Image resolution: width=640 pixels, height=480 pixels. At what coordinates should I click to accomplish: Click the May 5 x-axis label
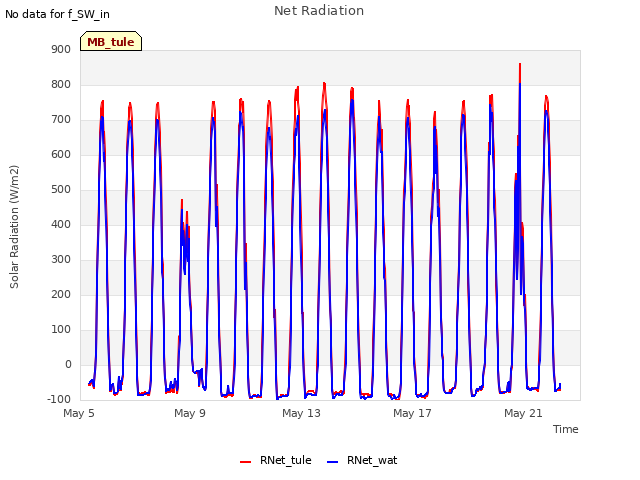click(x=79, y=413)
